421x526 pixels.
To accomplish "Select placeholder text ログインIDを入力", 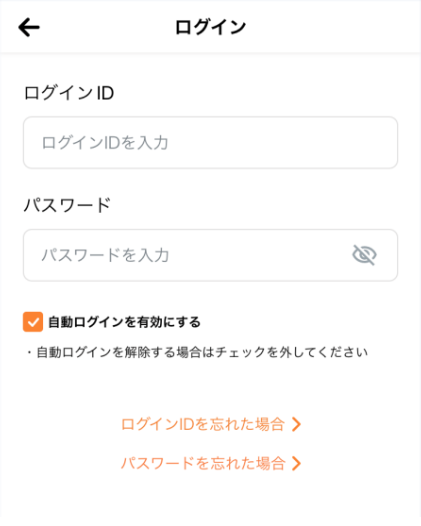I will click(x=105, y=143).
